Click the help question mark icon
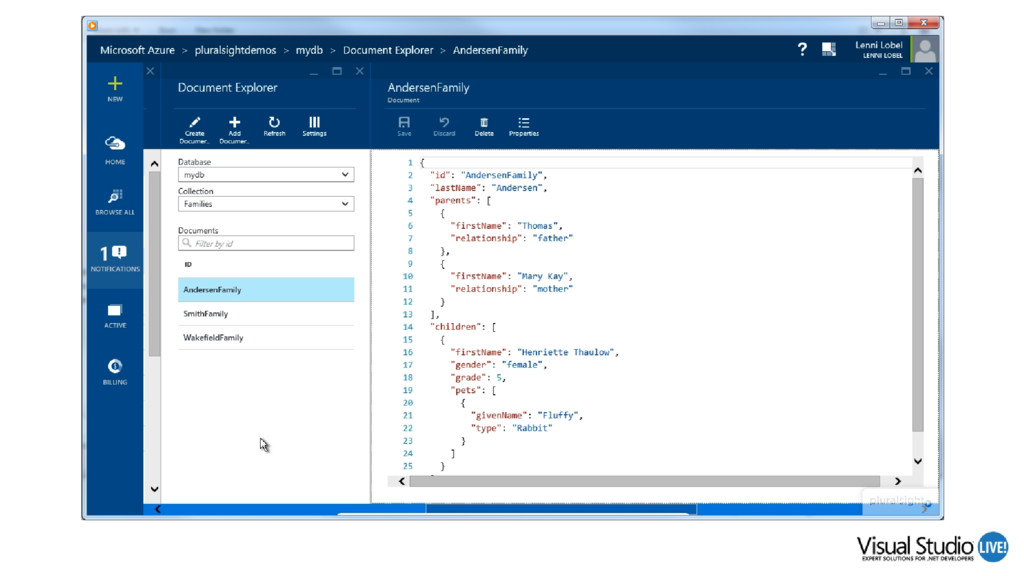The image size is (1024, 576). [x=802, y=50]
